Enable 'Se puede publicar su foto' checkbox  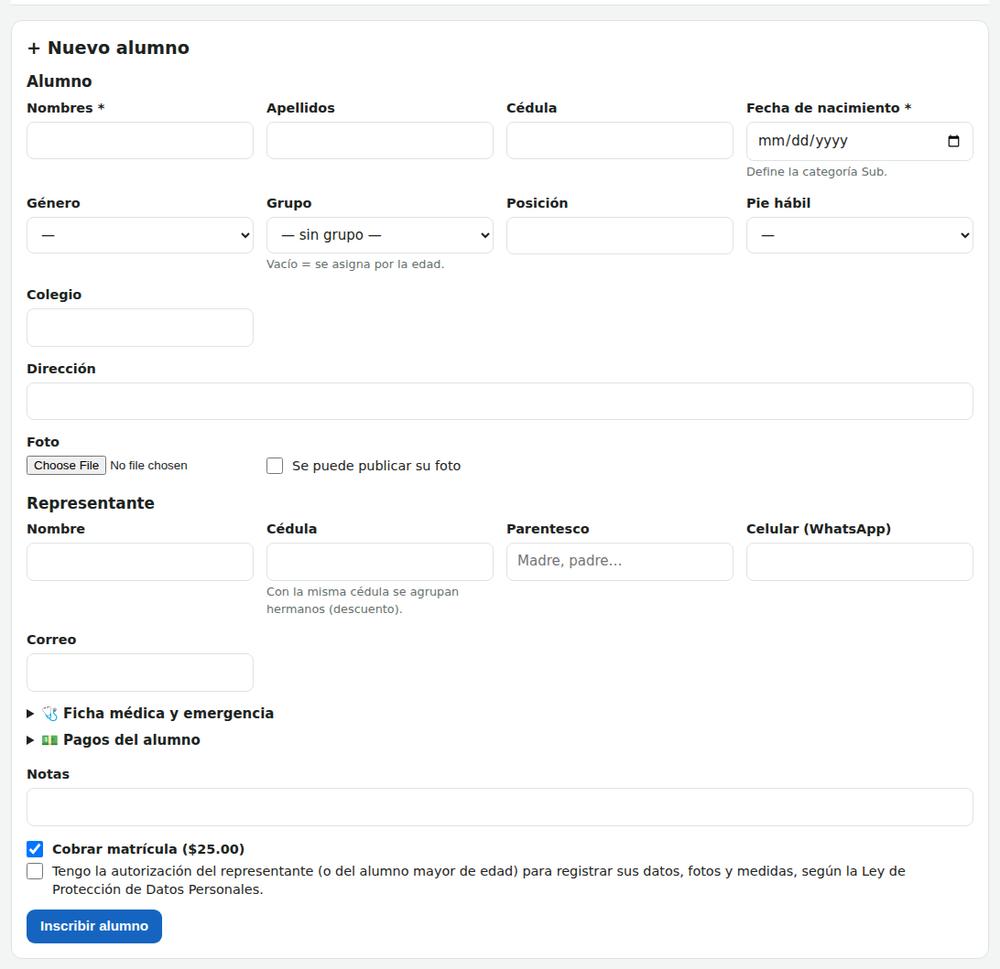(x=275, y=466)
